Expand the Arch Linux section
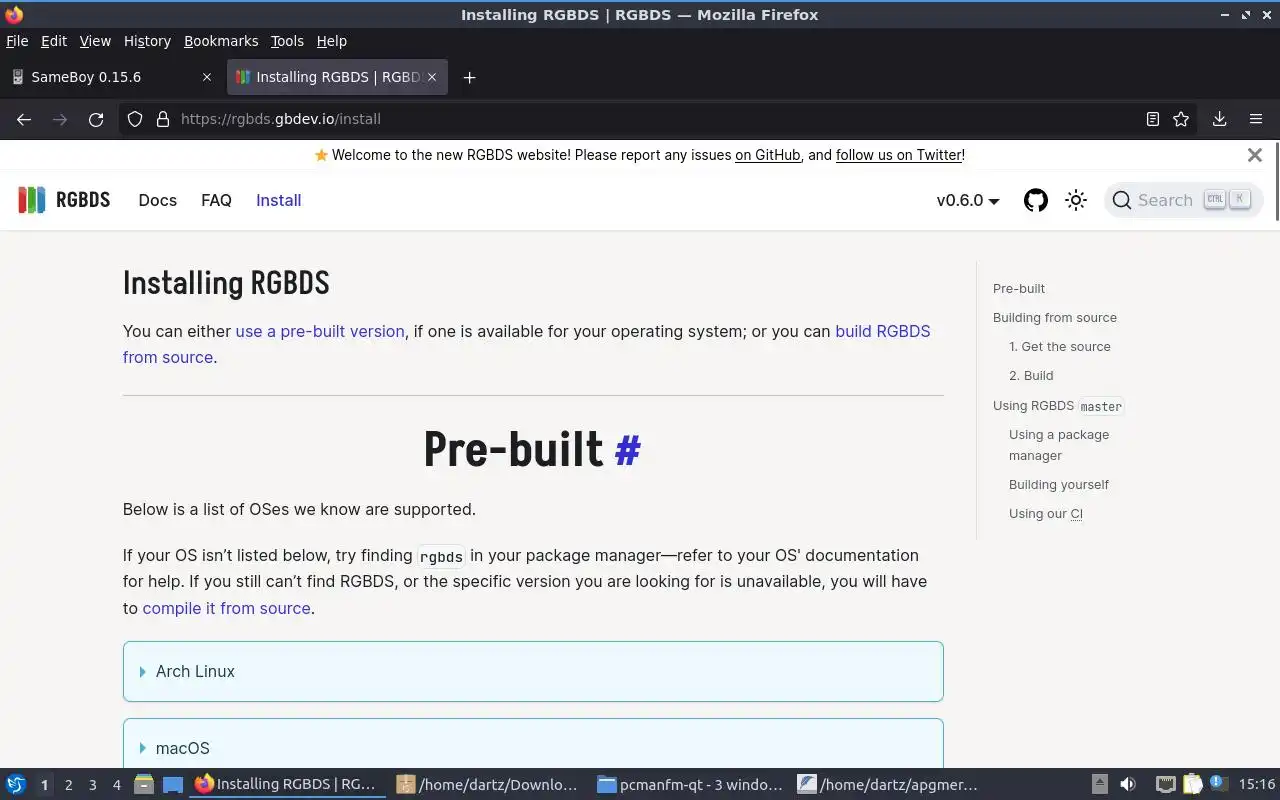This screenshot has width=1280, height=800. 533,671
